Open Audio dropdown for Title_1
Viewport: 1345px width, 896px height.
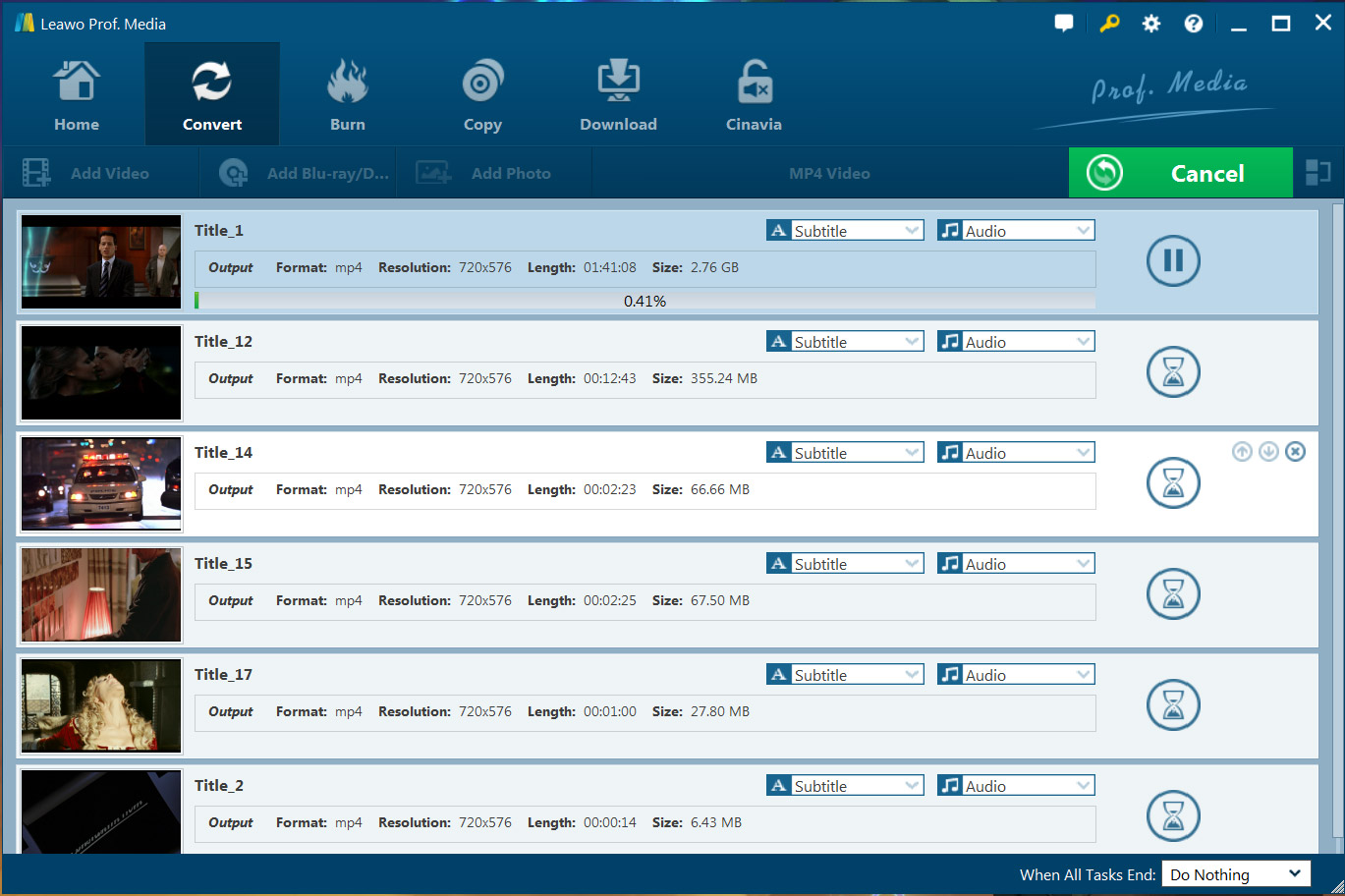pos(1016,231)
